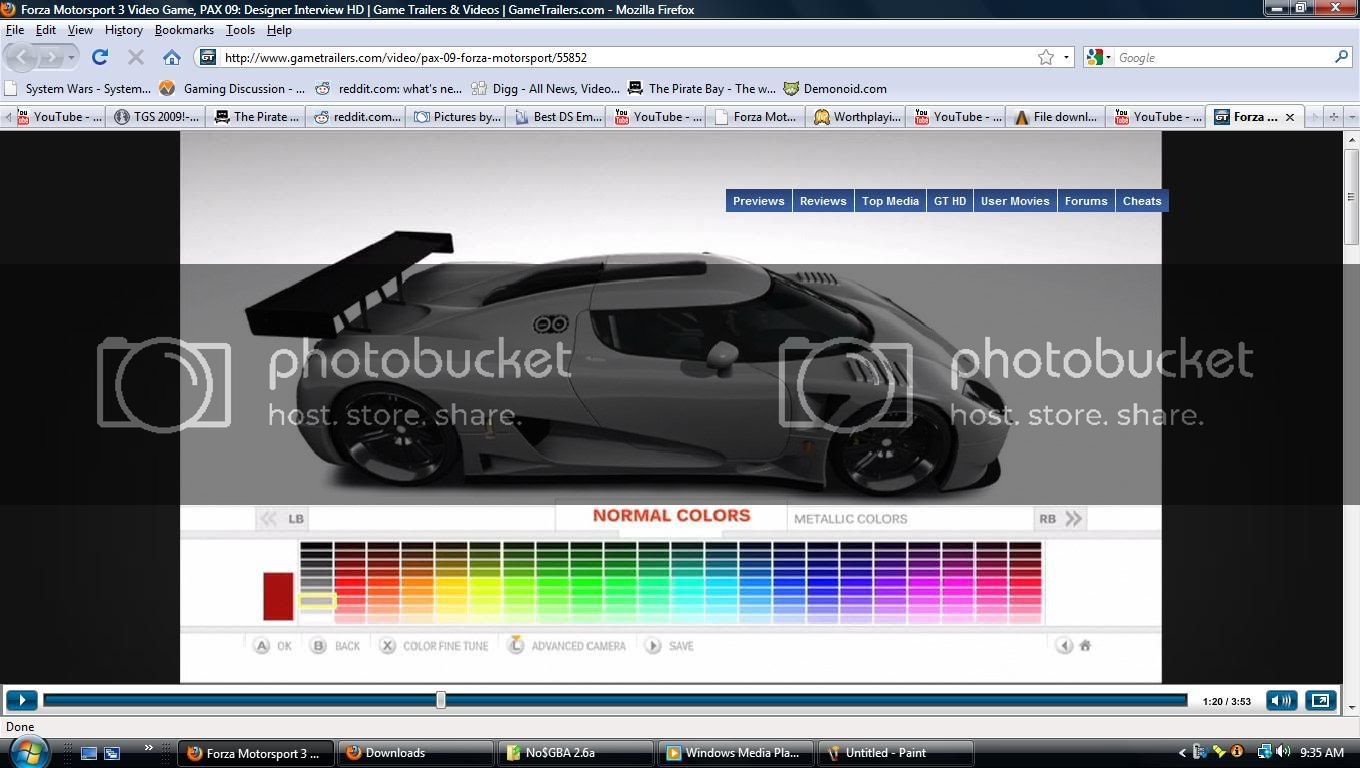Switch to the Pictures by tab
The image size is (1360, 768).
pos(455,117)
